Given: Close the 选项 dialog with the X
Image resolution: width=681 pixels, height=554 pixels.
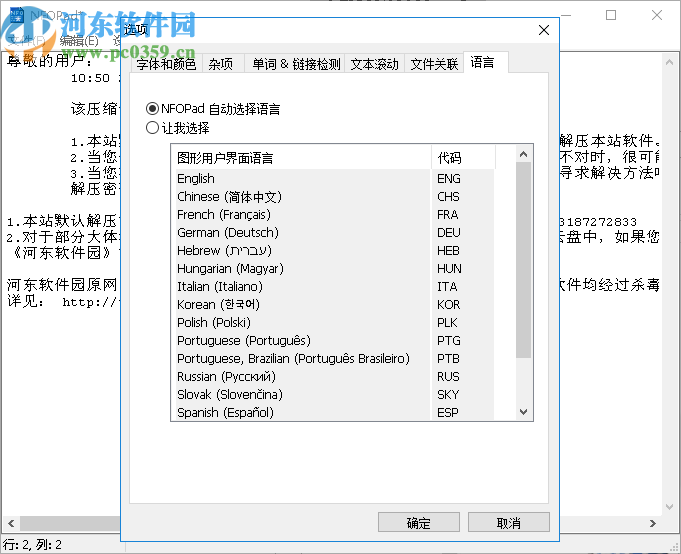Looking at the screenshot, I should pyautogui.click(x=544, y=30).
